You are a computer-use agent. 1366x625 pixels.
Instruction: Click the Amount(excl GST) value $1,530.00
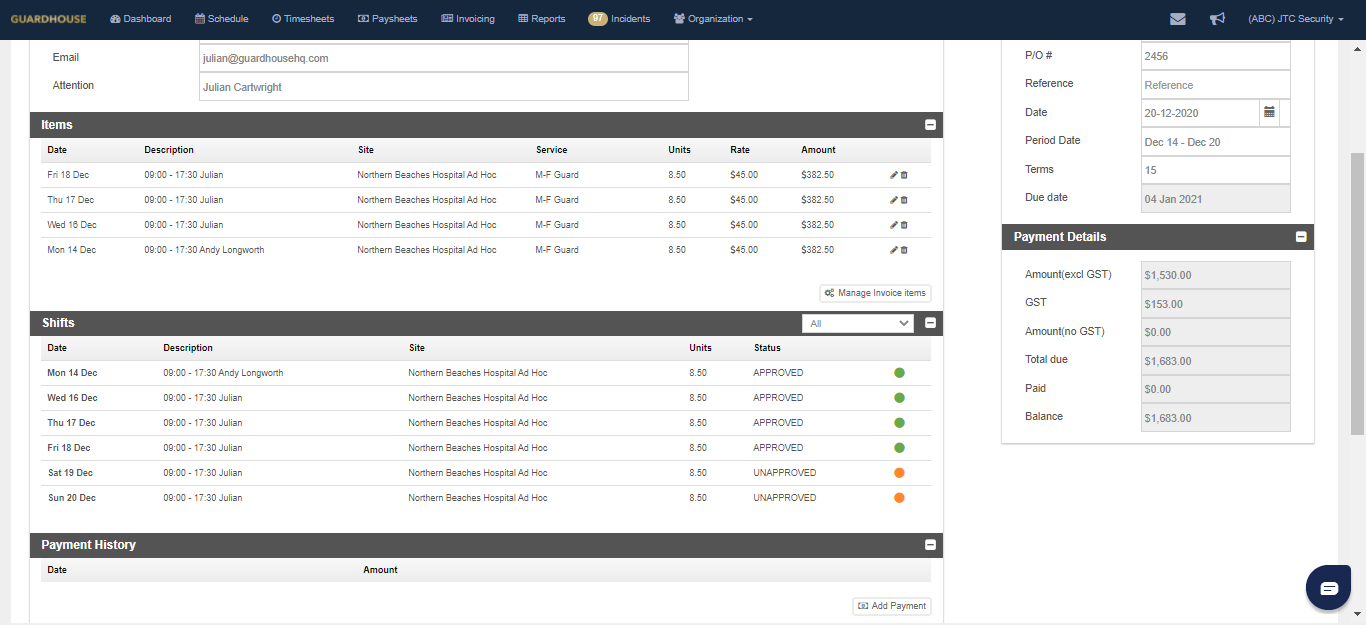pos(1216,275)
